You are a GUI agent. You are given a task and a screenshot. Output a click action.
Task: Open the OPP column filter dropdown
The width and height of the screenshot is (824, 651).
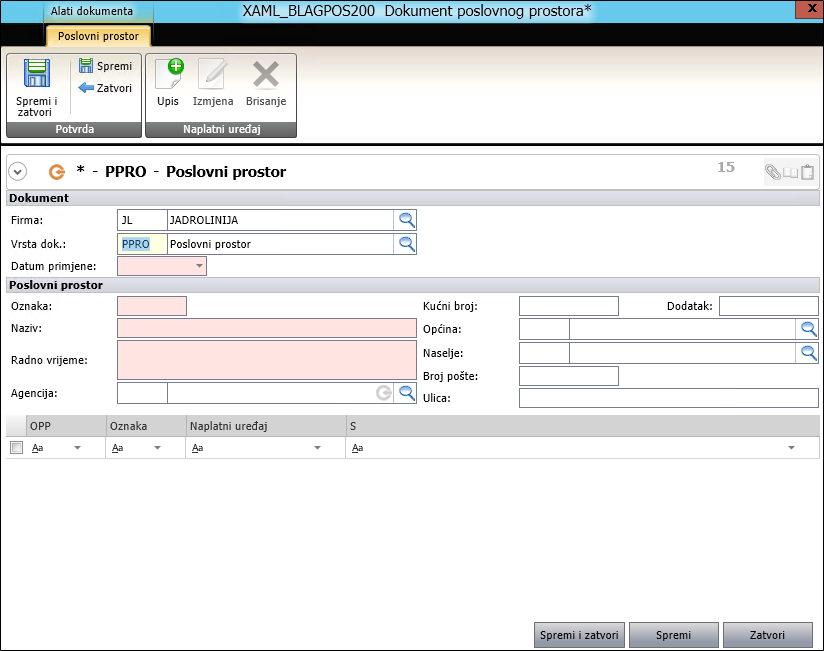pos(77,449)
